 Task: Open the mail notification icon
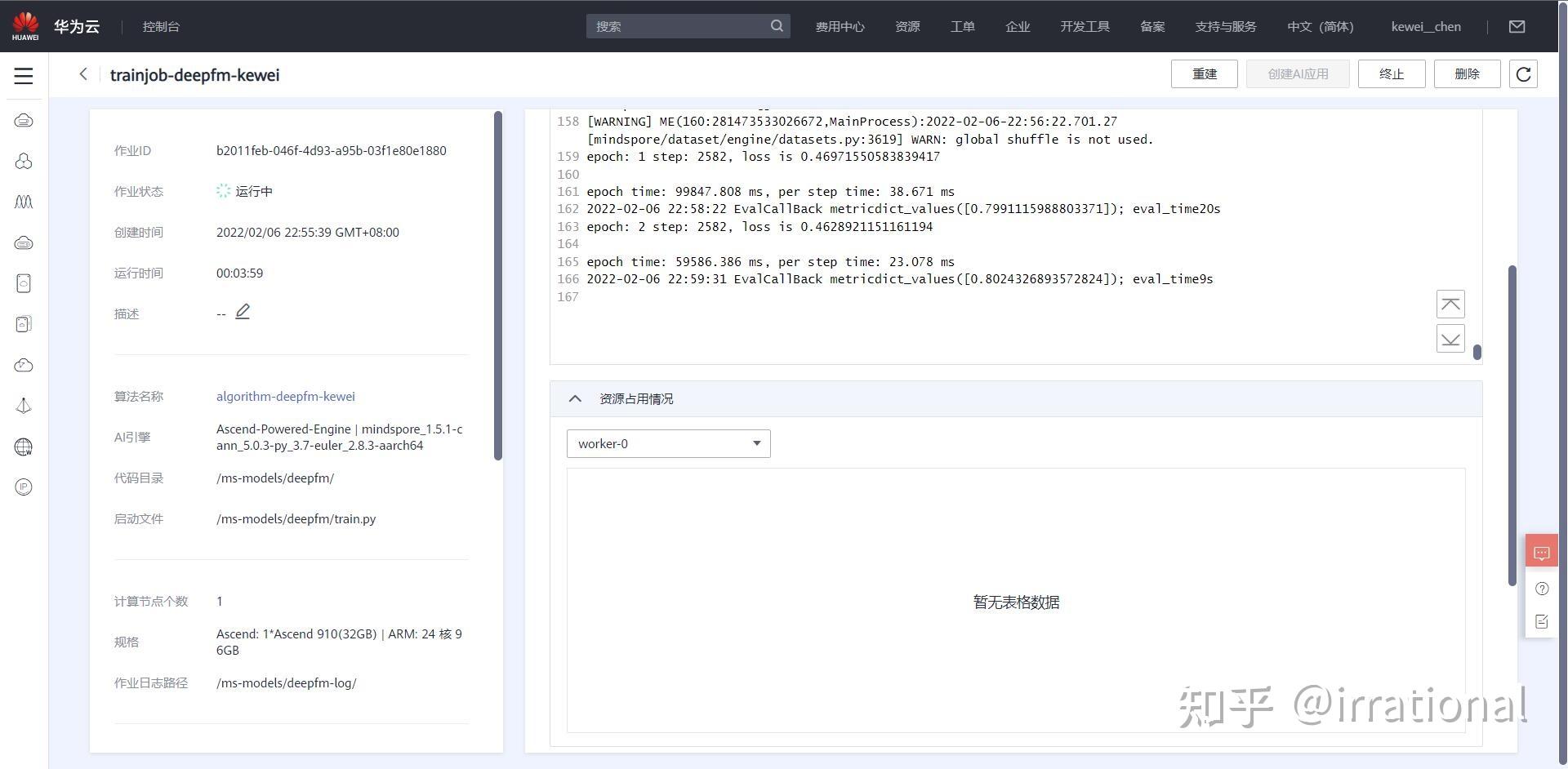point(1517,26)
